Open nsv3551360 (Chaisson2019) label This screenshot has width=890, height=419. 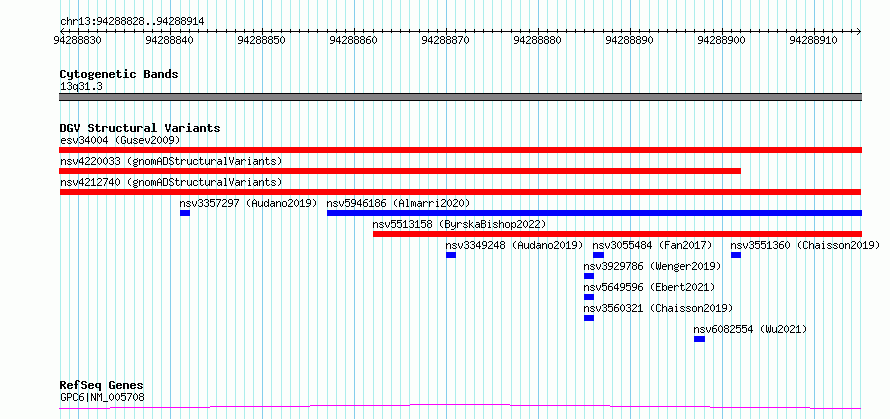pos(805,245)
